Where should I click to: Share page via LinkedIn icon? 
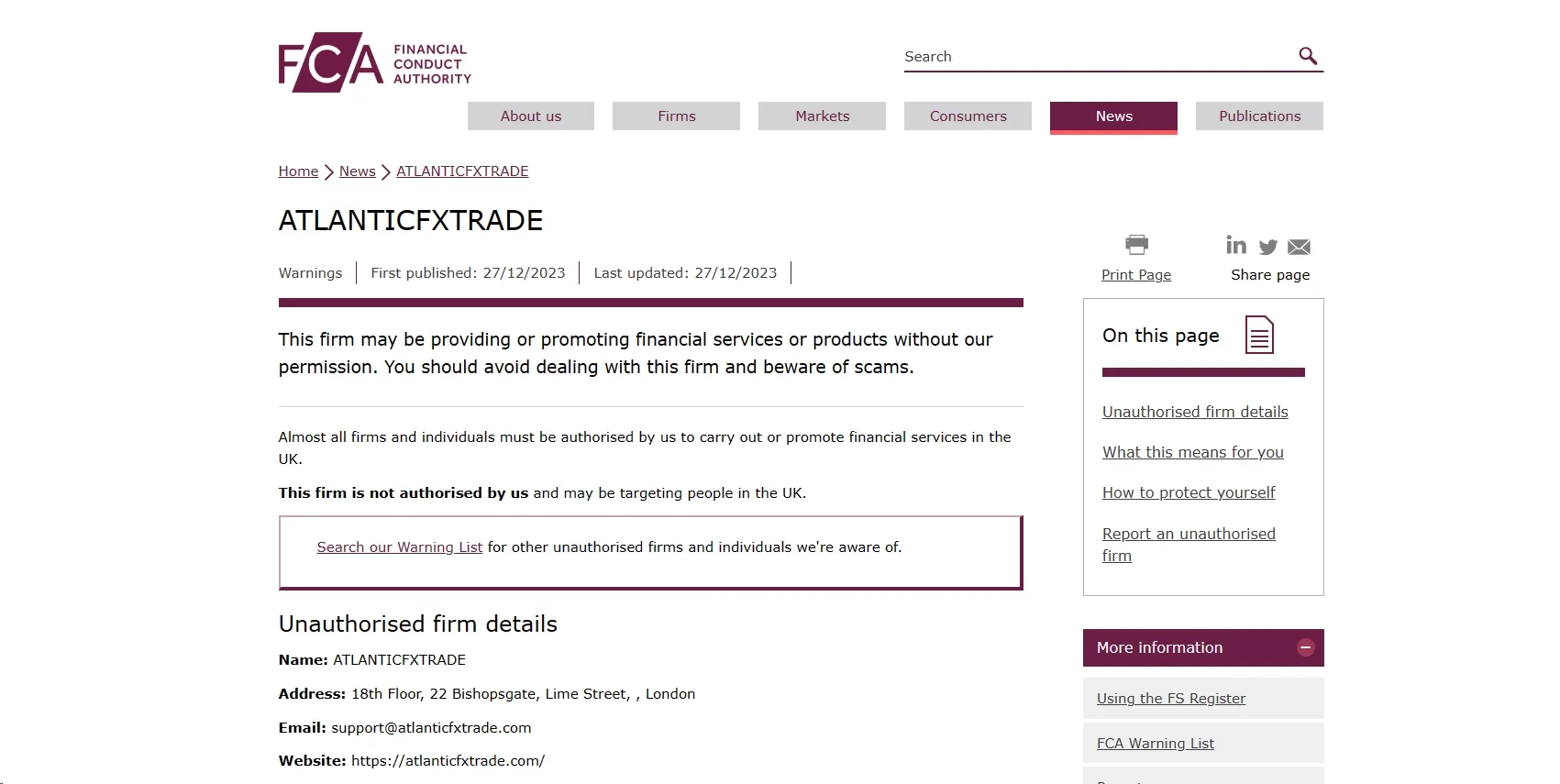point(1236,245)
